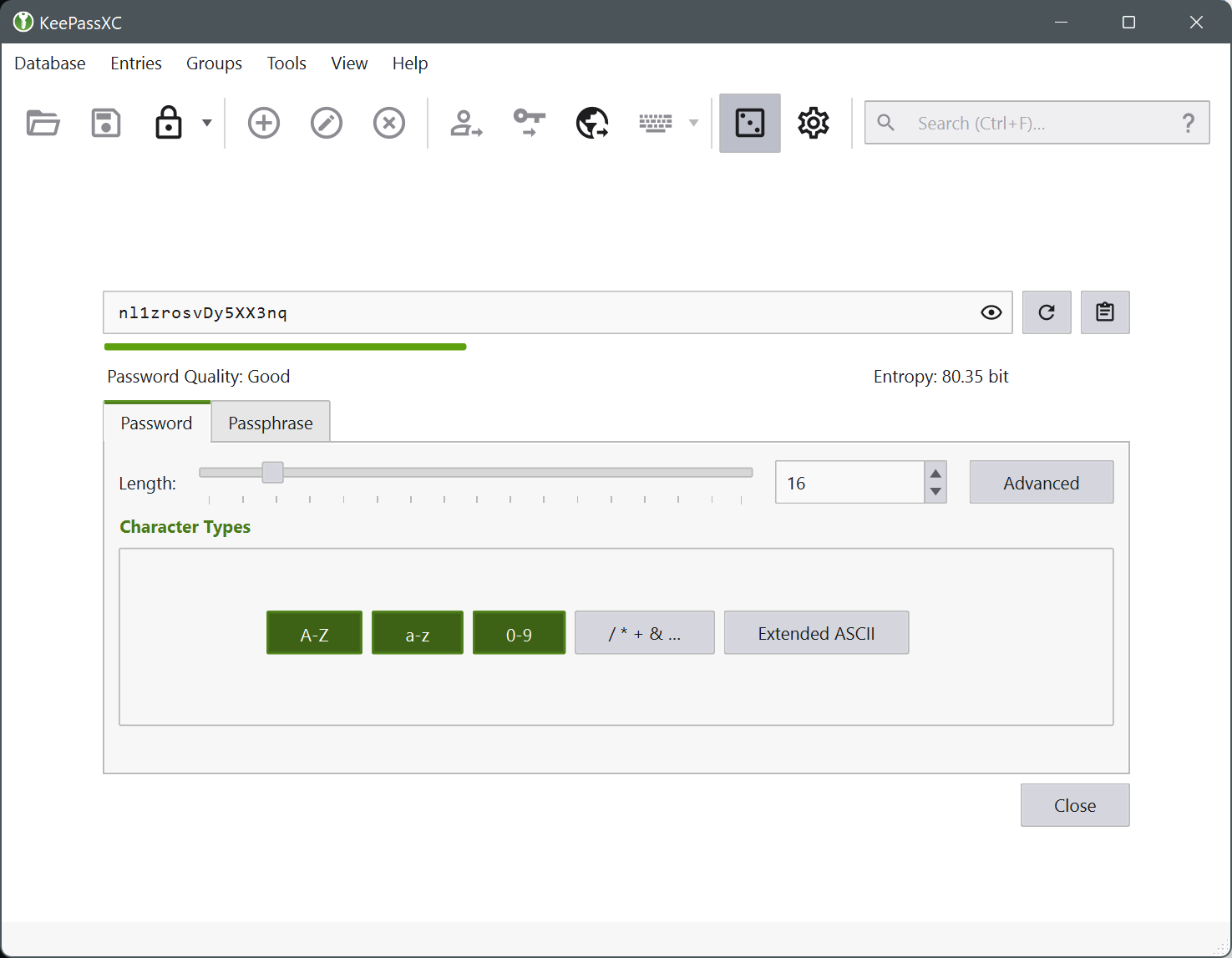Switch to the Passphrase tab
The width and height of the screenshot is (1232, 958).
[x=271, y=423]
